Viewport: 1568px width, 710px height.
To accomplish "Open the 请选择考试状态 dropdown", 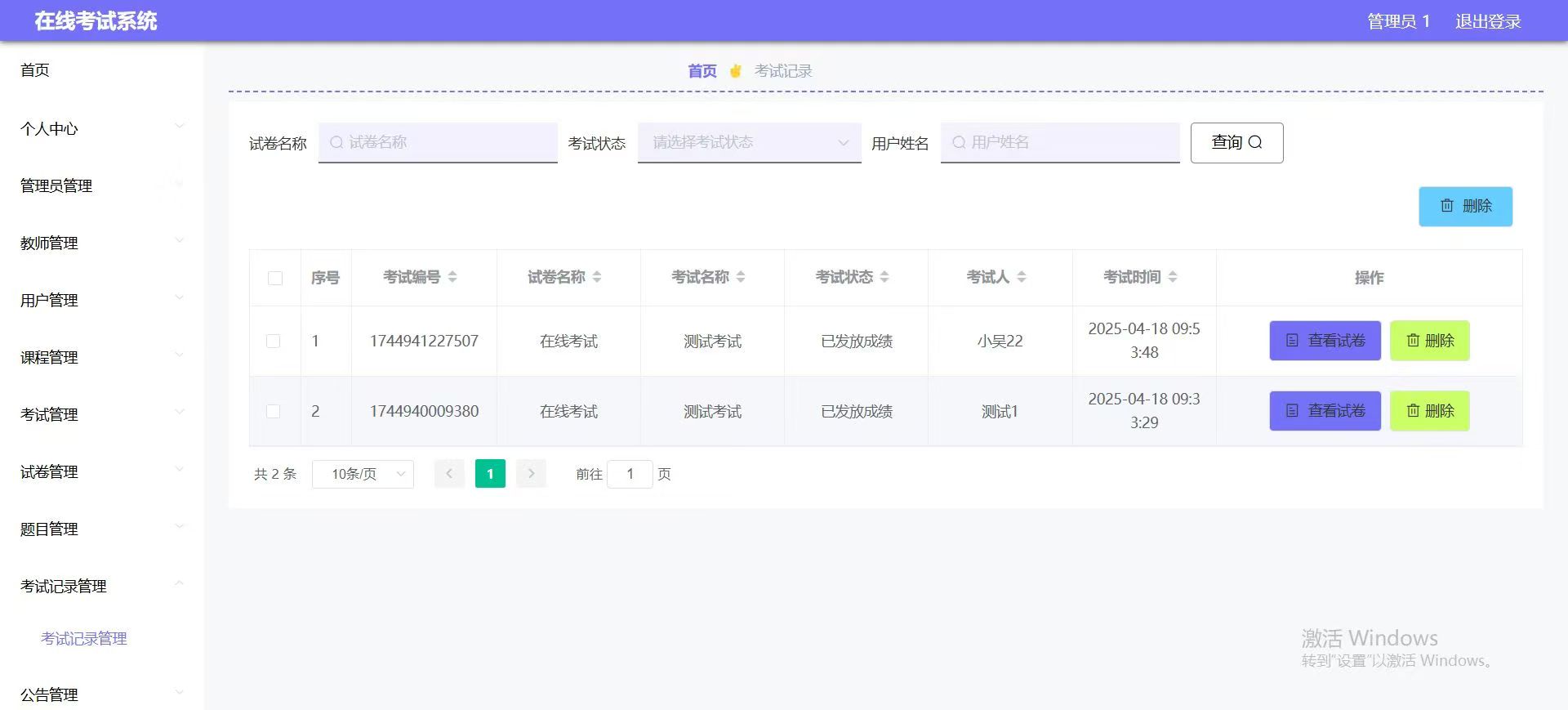I will (x=749, y=142).
